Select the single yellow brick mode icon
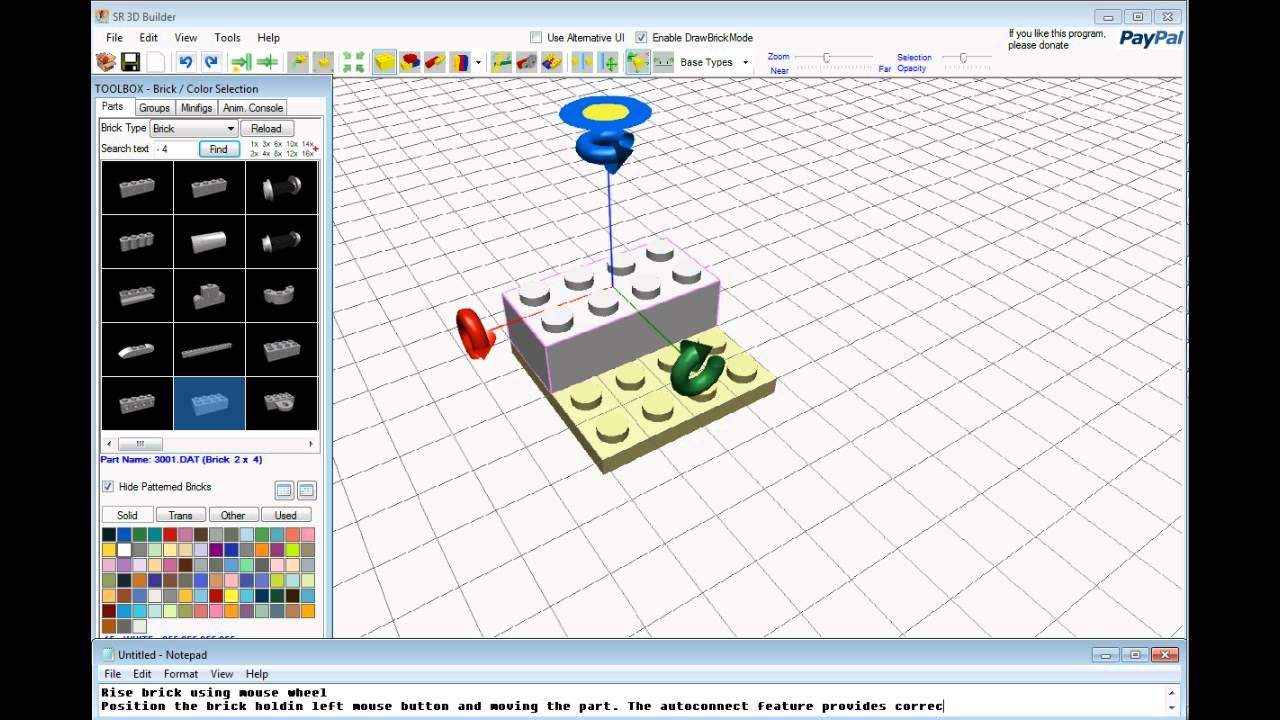Screen dimensions: 1280x720 [384, 62]
